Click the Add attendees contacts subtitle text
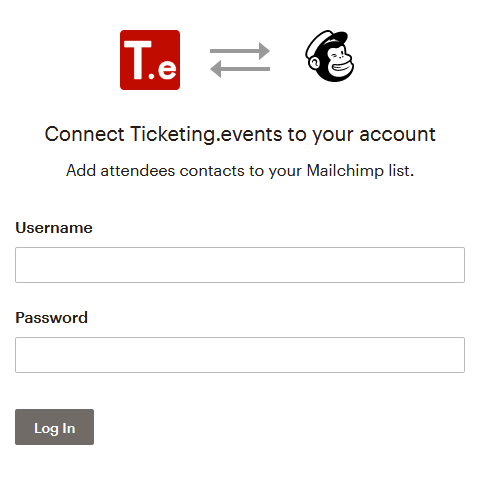Viewport: 480px width, 493px height. [240, 171]
